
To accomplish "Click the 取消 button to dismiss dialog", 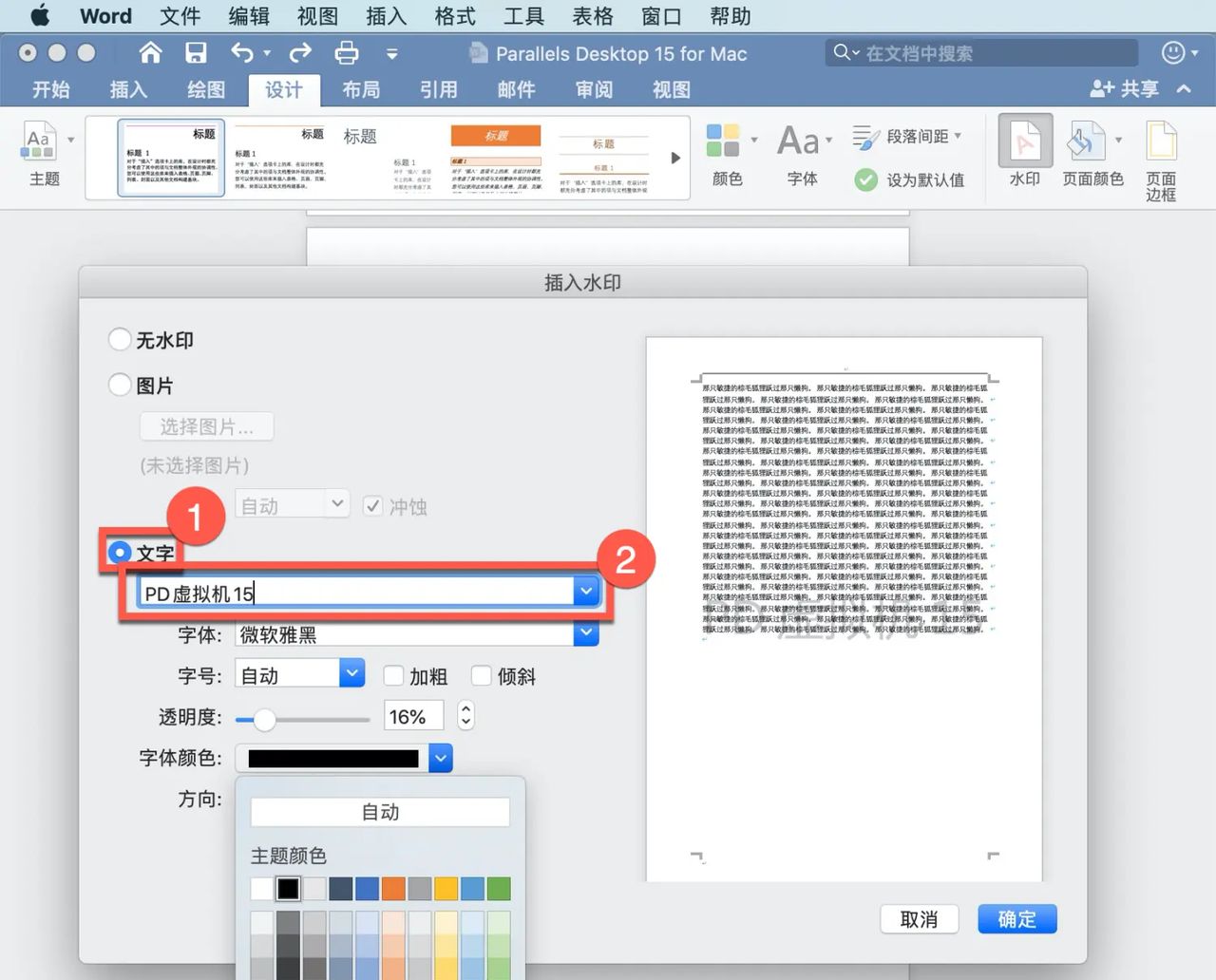I will pyautogui.click(x=918, y=918).
